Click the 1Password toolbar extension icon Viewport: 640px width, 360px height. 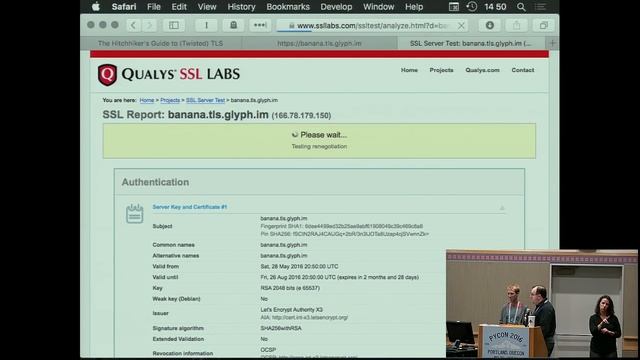[x=206, y=25]
